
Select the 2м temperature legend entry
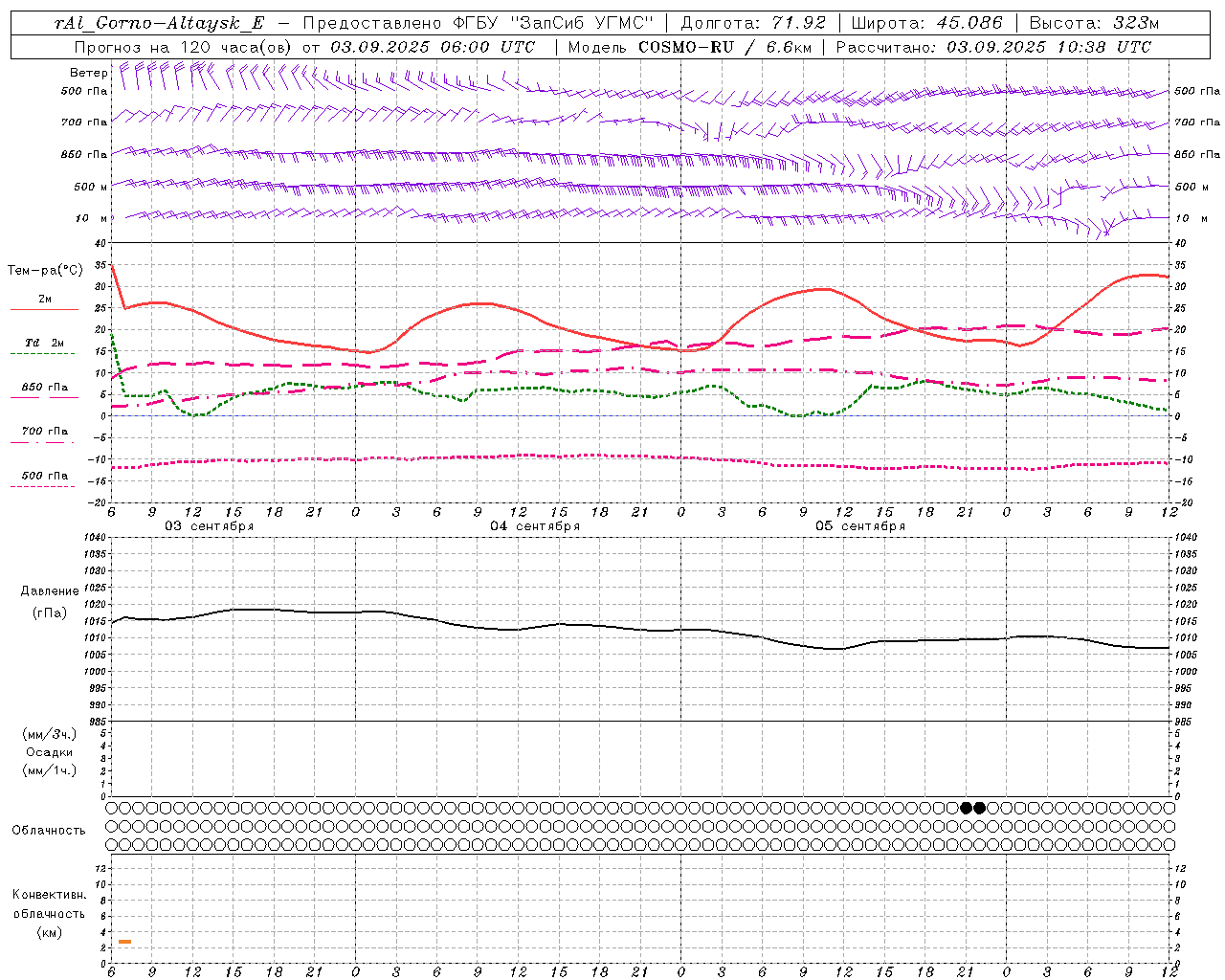[x=44, y=300]
